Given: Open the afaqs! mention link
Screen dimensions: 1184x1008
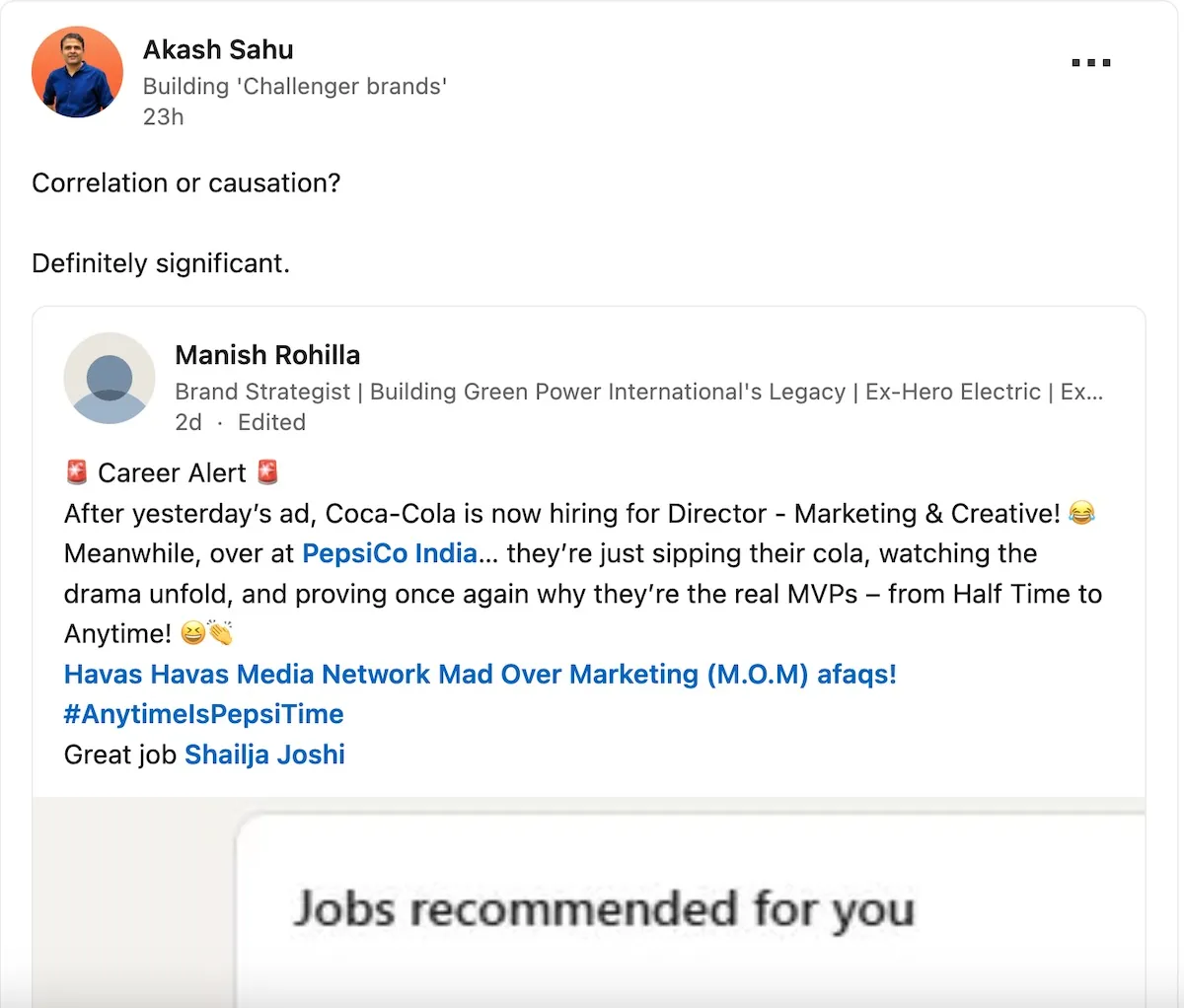Looking at the screenshot, I should tap(856, 675).
